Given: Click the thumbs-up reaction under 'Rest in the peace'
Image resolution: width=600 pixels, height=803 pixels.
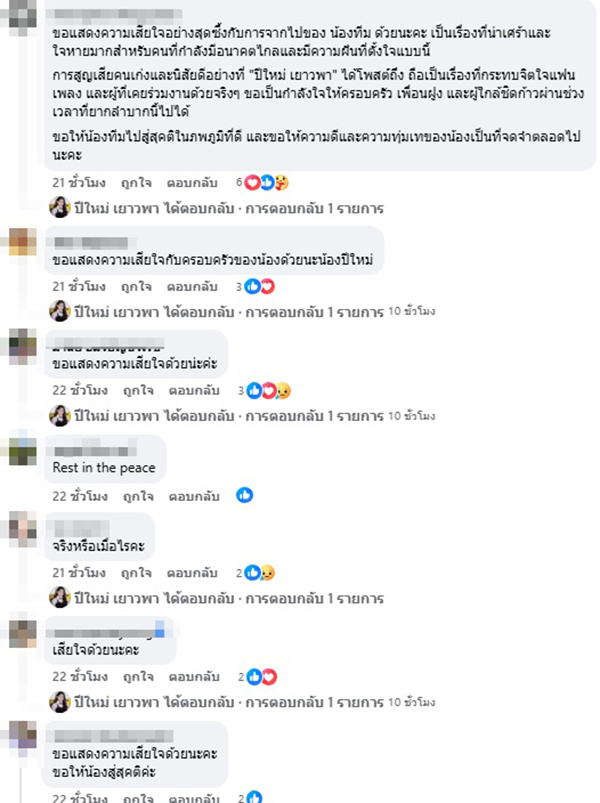Looking at the screenshot, I should [244, 494].
